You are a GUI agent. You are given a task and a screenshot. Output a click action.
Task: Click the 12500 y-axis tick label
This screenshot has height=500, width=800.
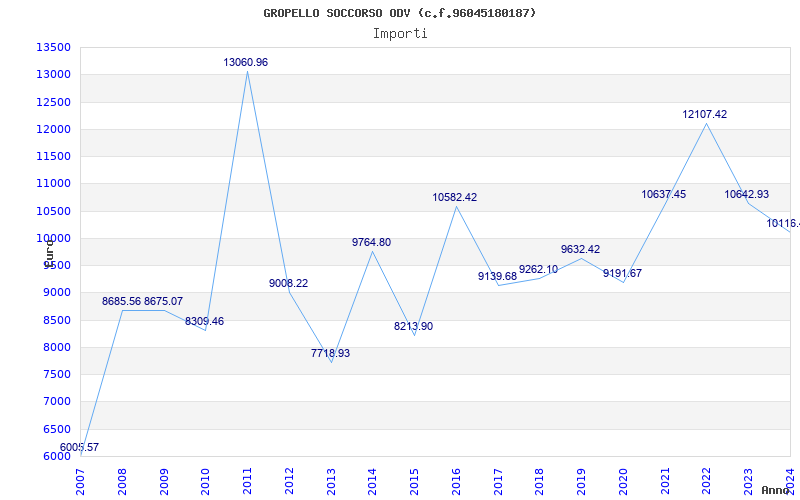[53, 102]
